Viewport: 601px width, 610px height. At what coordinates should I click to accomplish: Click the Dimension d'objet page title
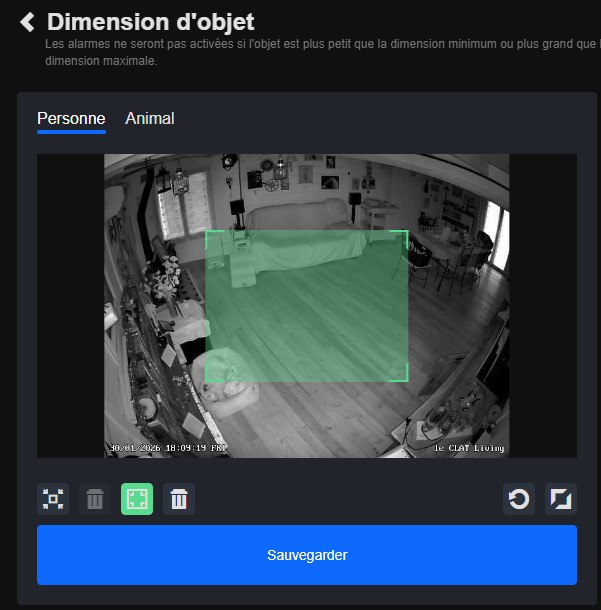(x=150, y=22)
